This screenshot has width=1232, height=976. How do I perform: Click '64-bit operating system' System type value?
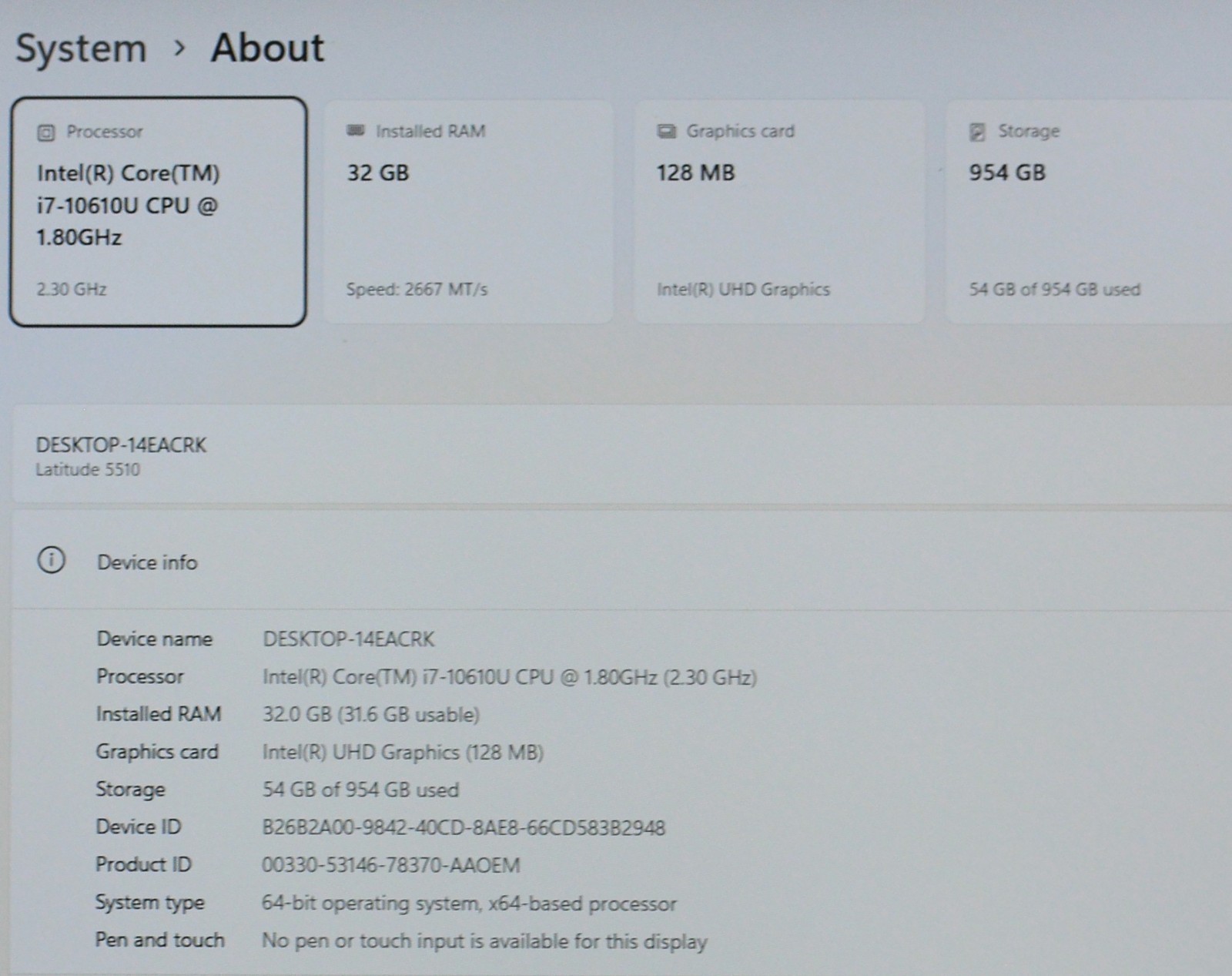(x=469, y=904)
